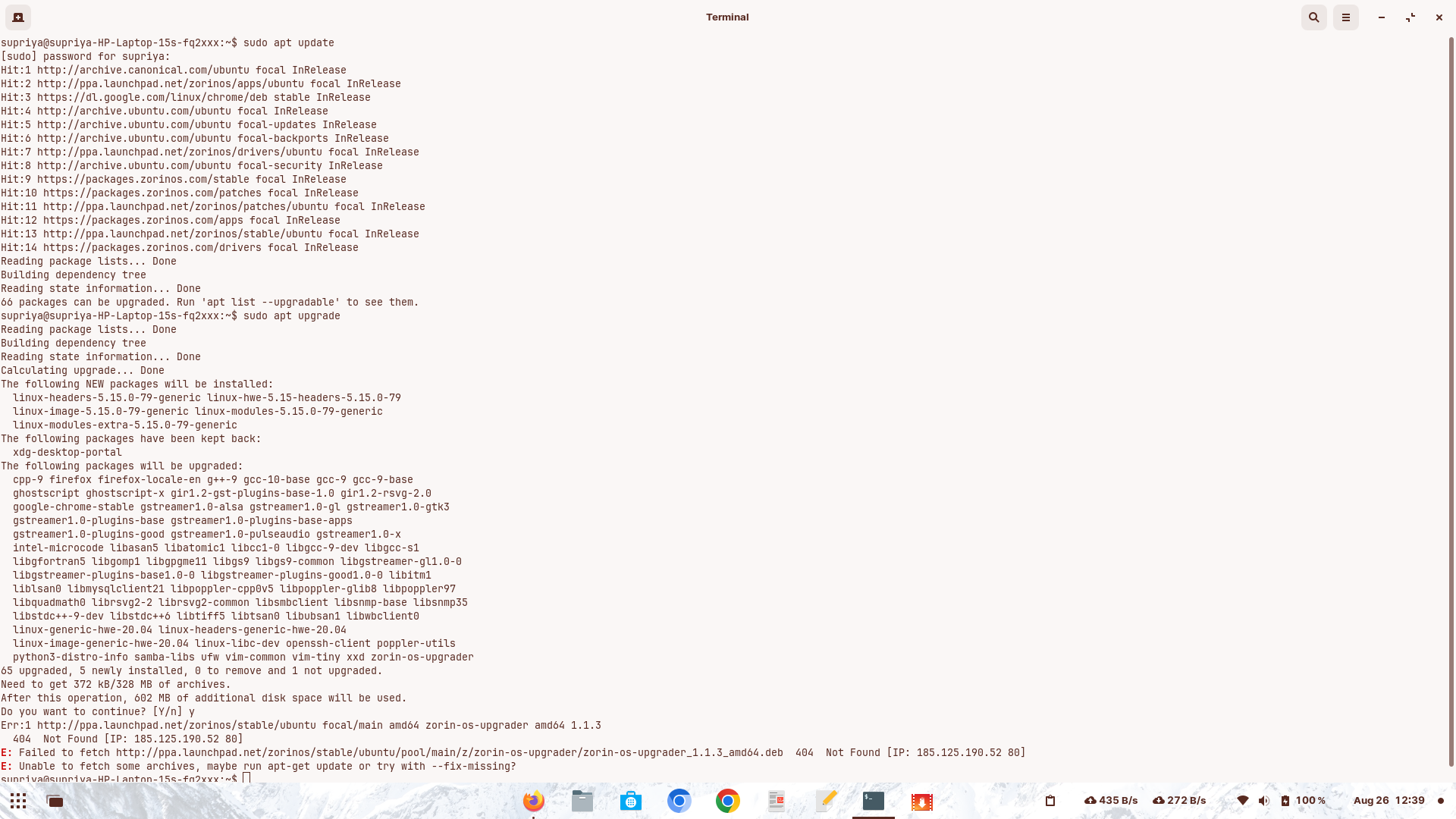The width and height of the screenshot is (1456, 819).
Task: Click the 272 B/s network speed indicator
Action: [x=1179, y=801]
